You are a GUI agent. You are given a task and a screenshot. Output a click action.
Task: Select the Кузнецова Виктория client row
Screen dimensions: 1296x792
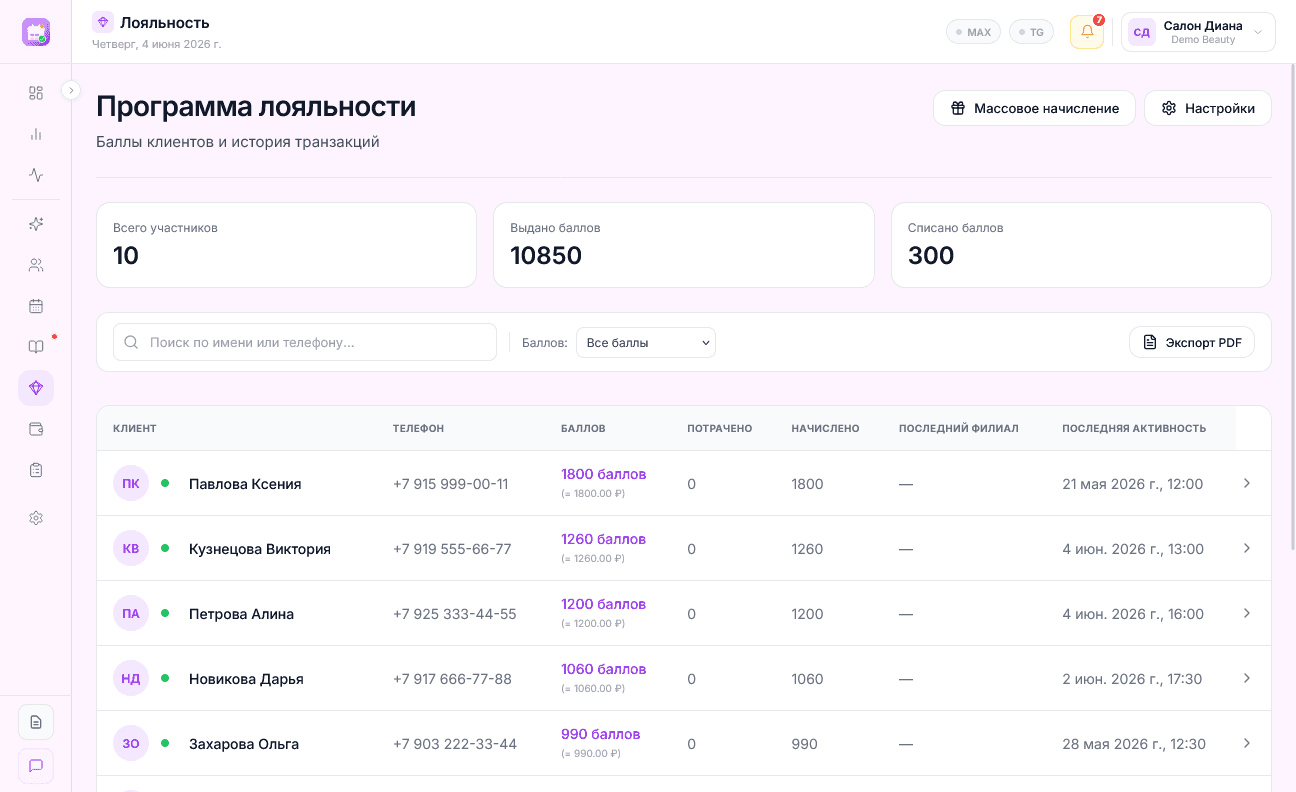point(684,548)
